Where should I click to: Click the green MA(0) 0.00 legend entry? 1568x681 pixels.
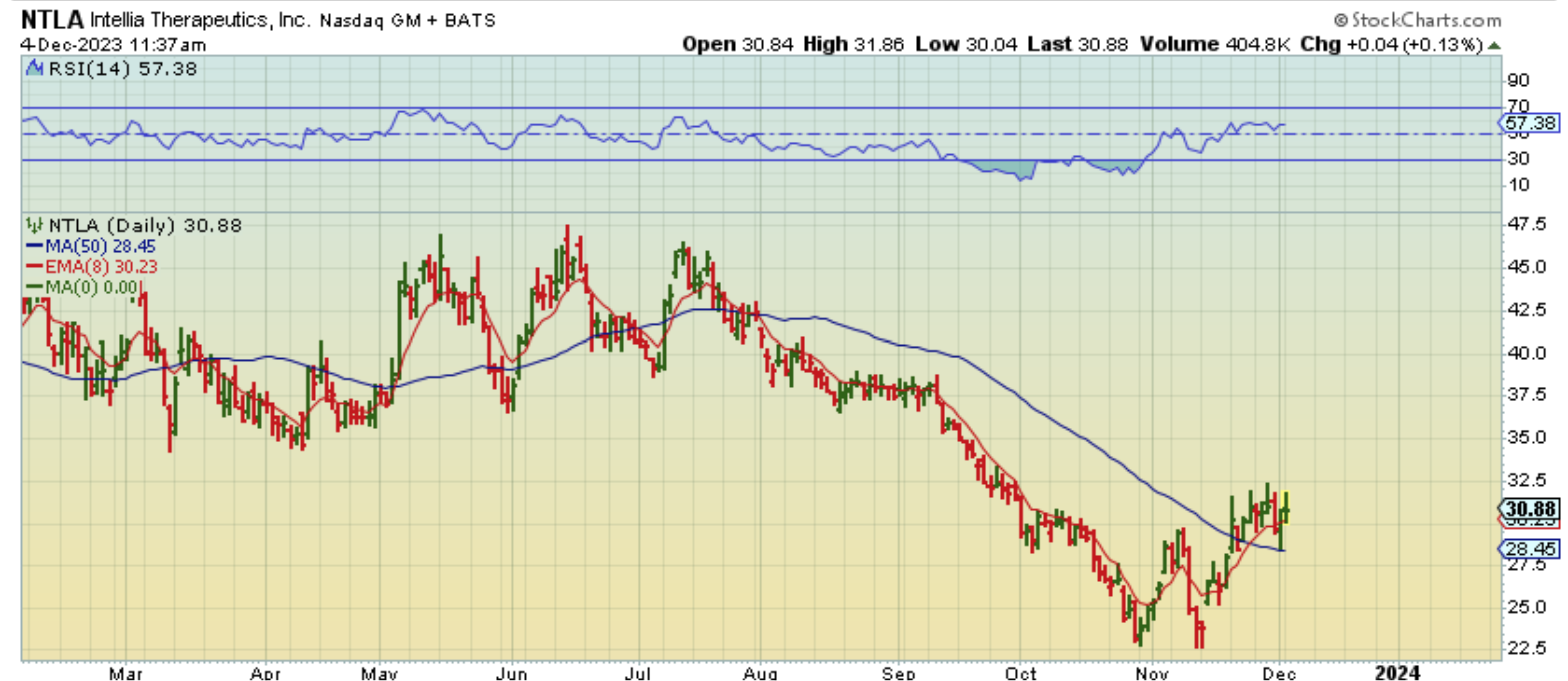coord(91,287)
